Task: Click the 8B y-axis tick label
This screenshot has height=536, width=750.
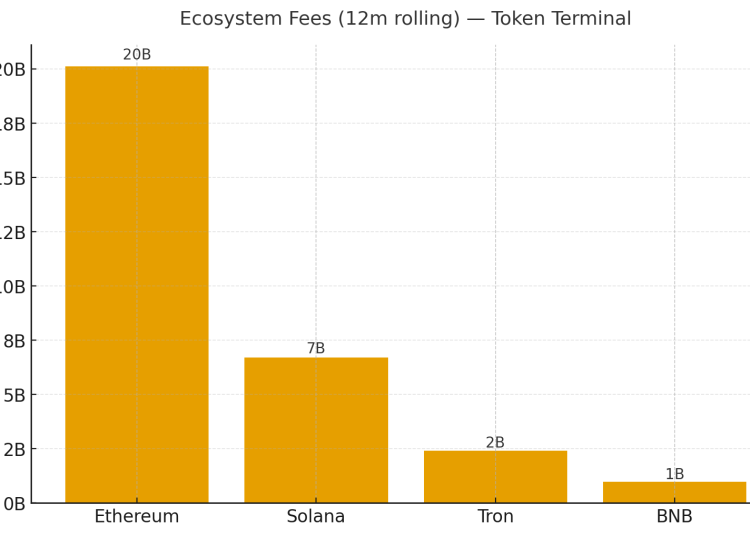Action: [x=14, y=341]
